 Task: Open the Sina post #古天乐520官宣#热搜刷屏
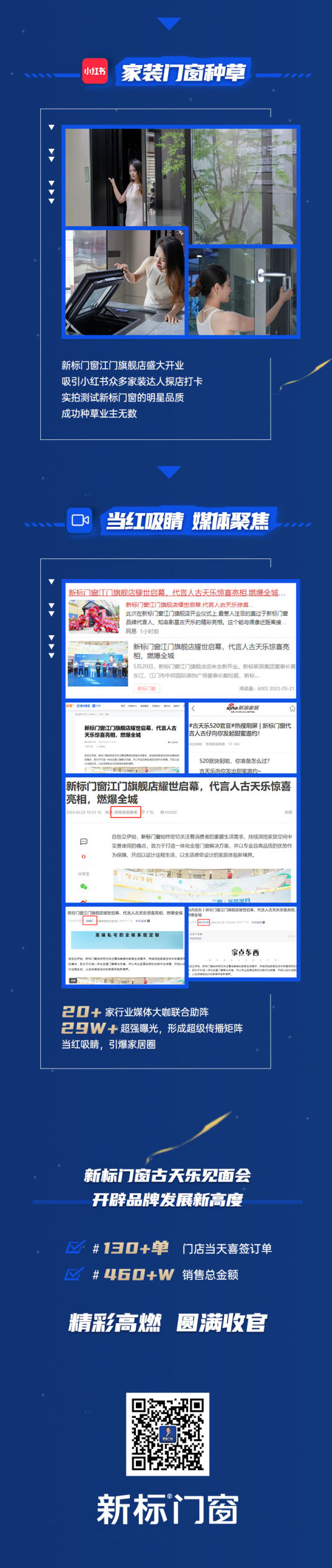(240, 729)
